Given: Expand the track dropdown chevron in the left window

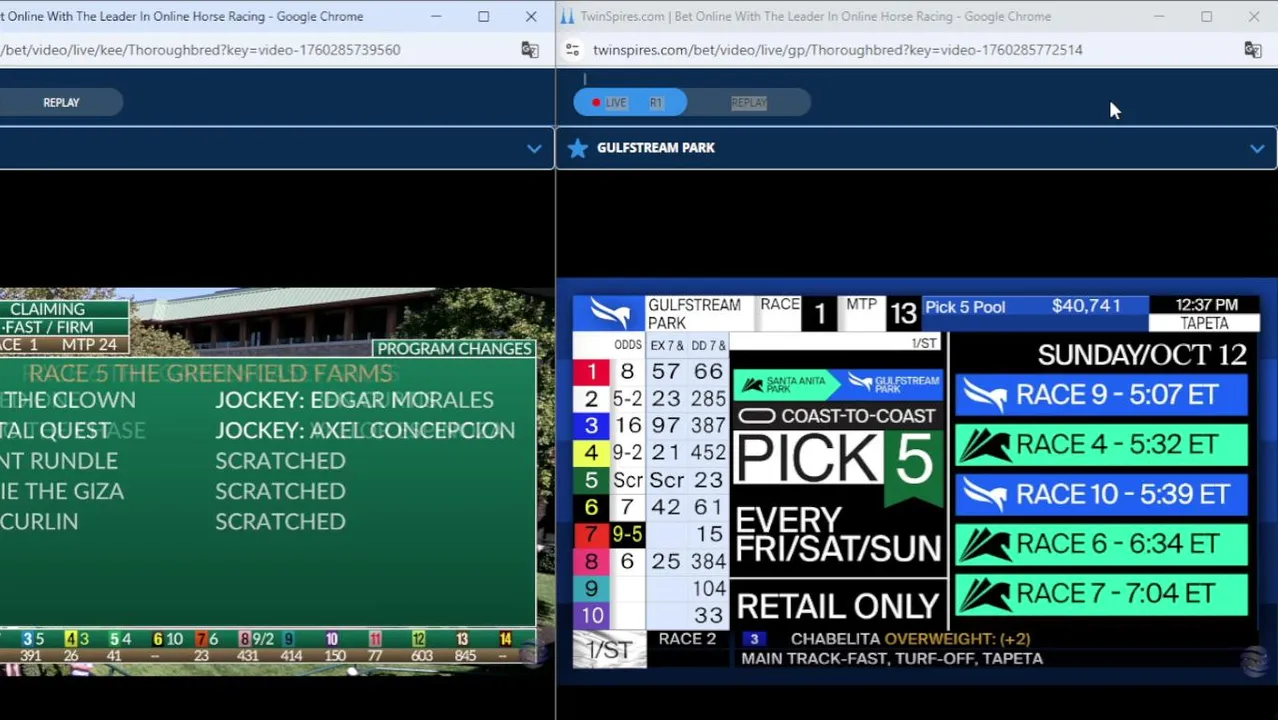Looking at the screenshot, I should 534,149.
